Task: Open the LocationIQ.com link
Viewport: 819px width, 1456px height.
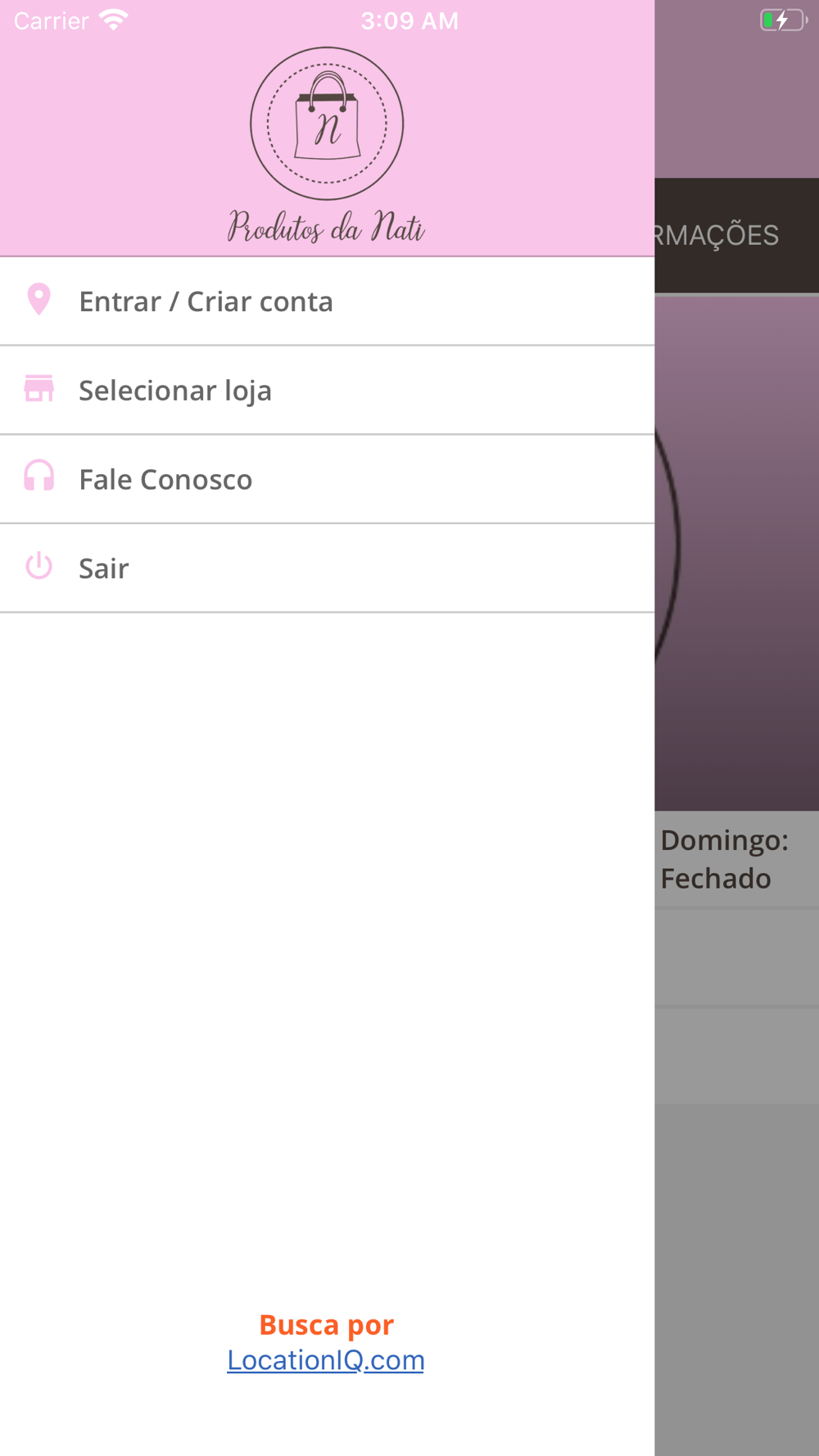Action: 325,1360
